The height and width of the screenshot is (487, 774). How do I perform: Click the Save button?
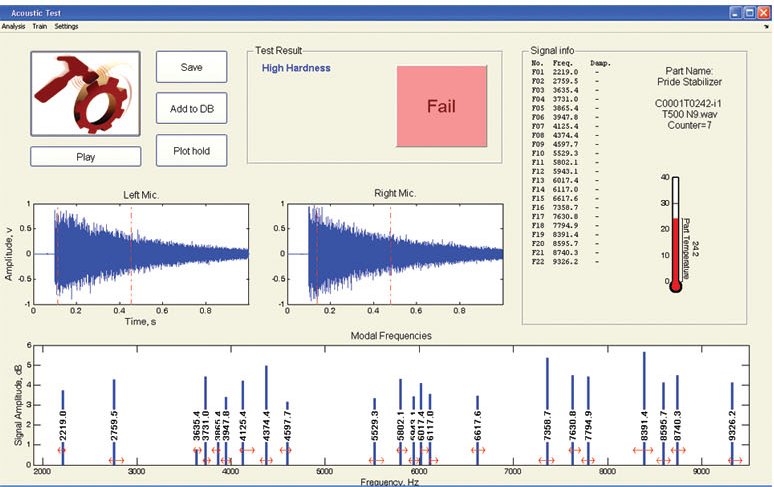pos(192,67)
